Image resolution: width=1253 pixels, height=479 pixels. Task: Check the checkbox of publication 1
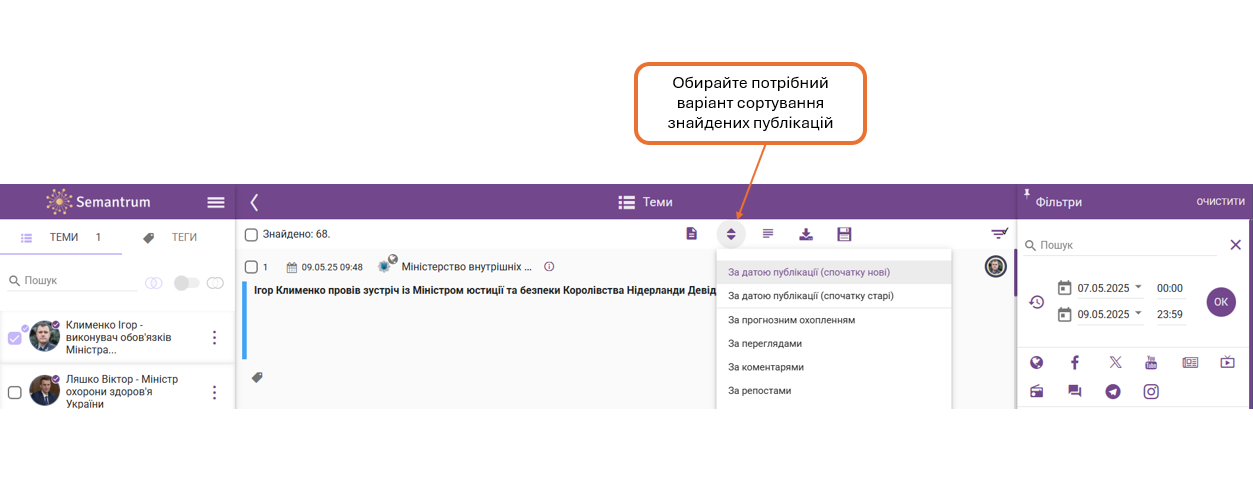[251, 267]
